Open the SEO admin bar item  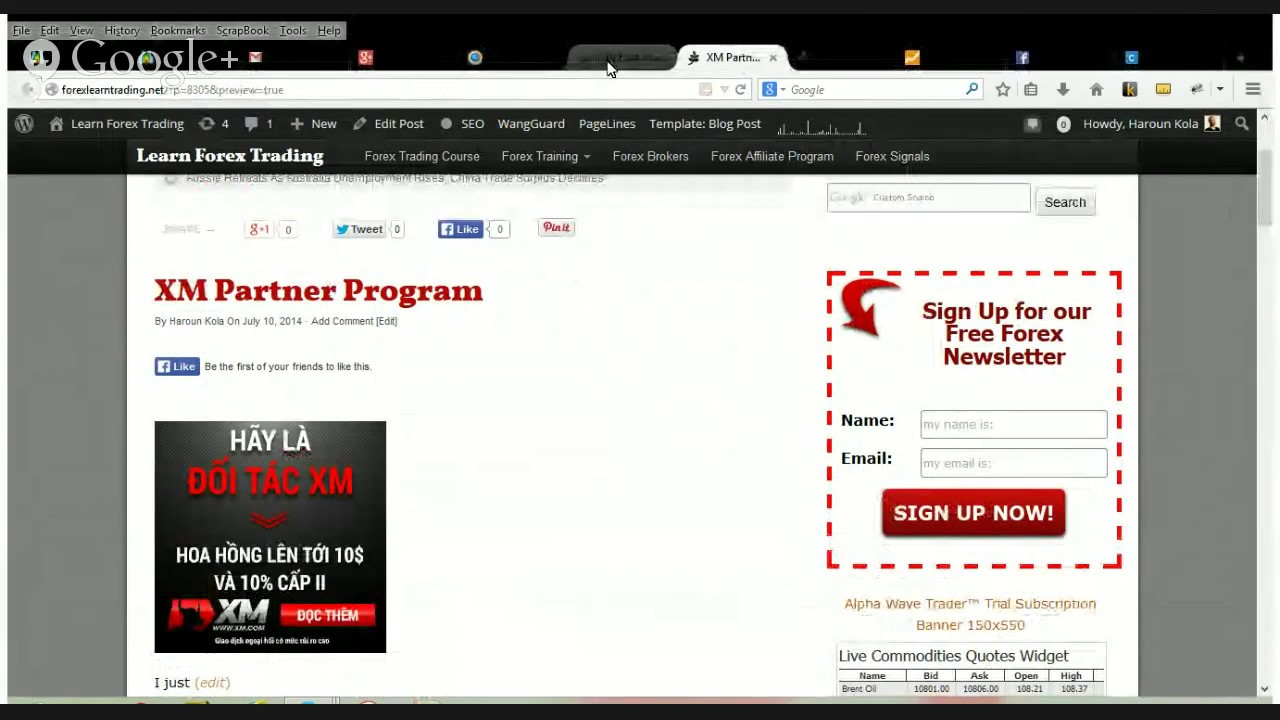pyautogui.click(x=462, y=124)
